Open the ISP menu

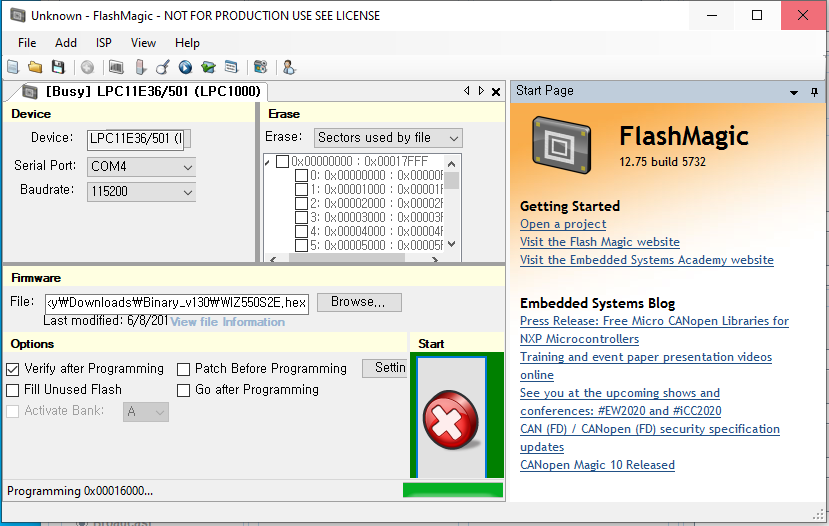104,43
